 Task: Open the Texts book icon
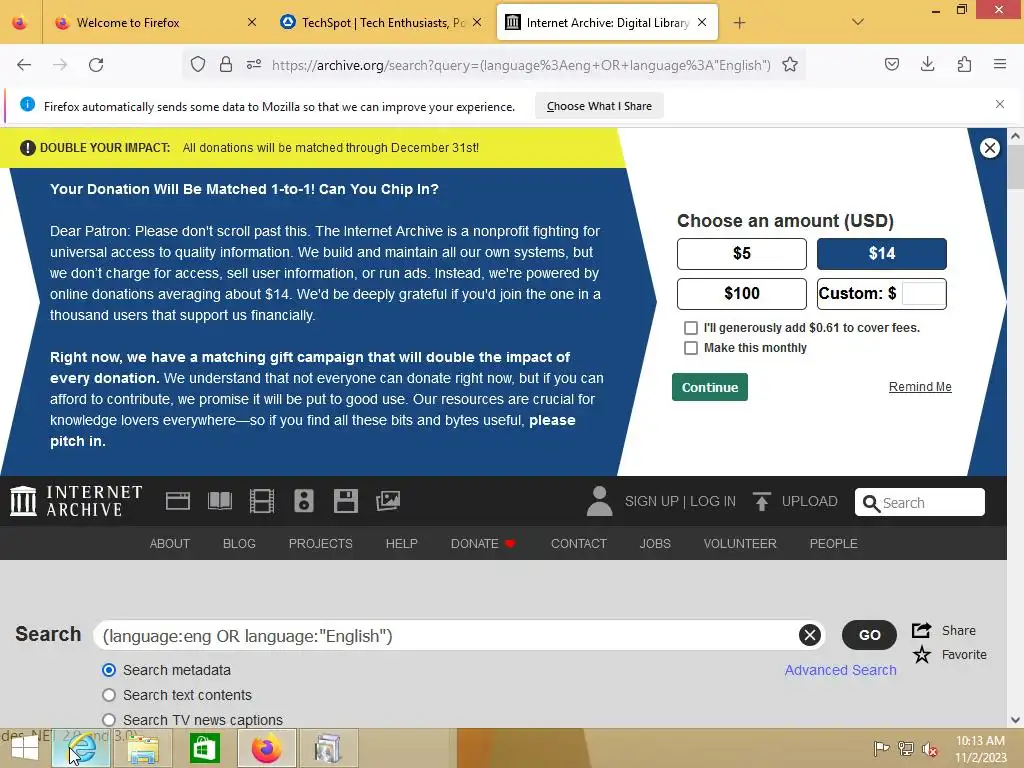click(219, 501)
